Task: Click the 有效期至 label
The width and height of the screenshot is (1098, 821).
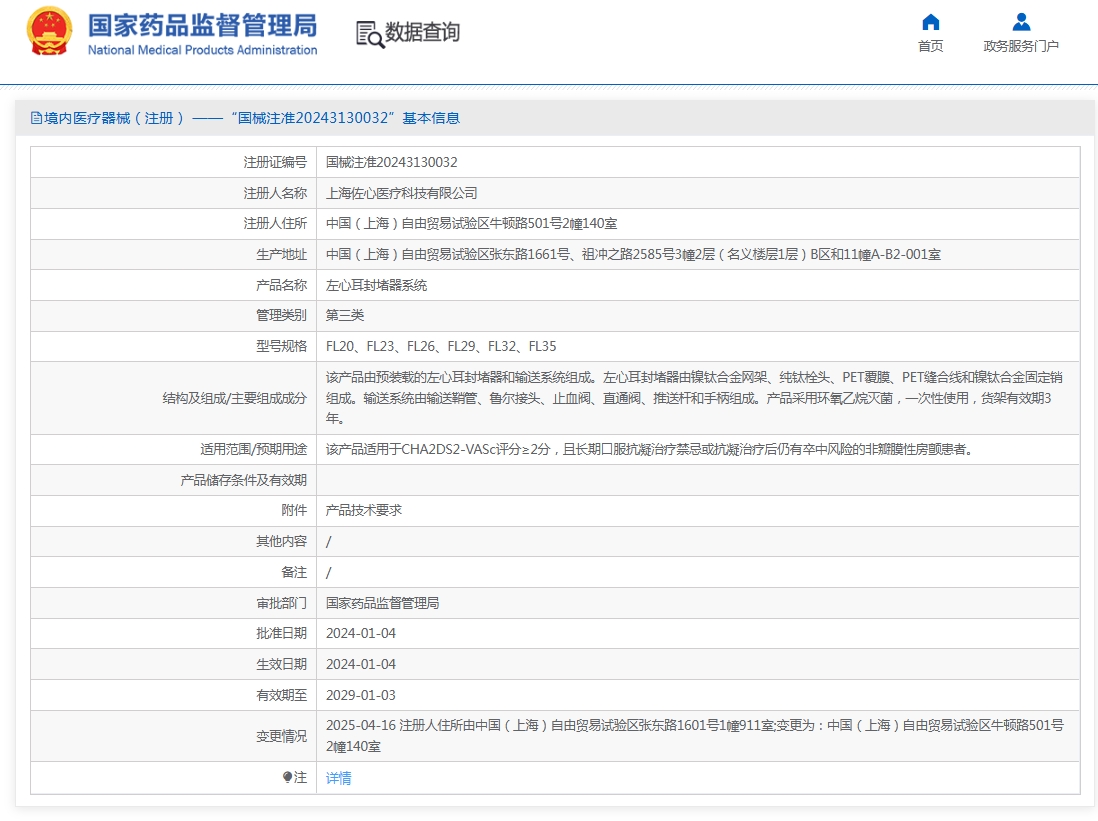Action: click(x=281, y=695)
